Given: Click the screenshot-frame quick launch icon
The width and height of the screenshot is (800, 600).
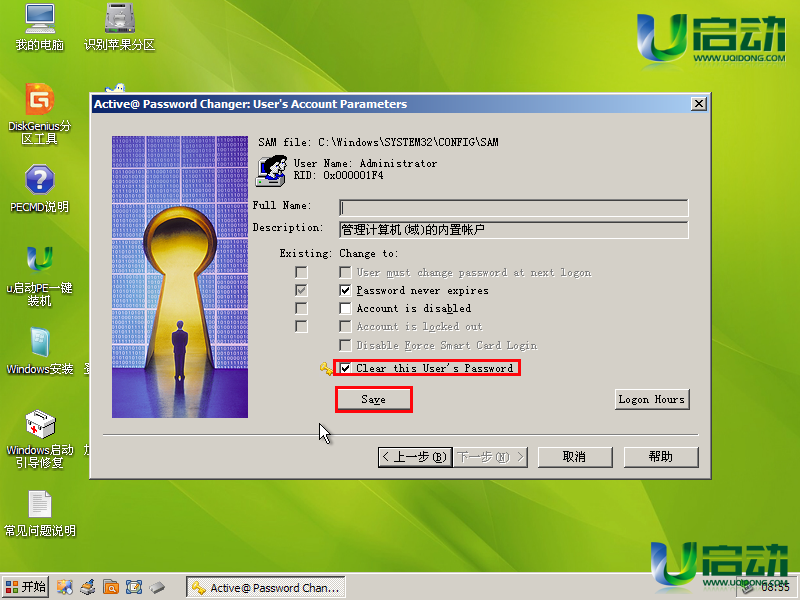Looking at the screenshot, I should (134, 587).
